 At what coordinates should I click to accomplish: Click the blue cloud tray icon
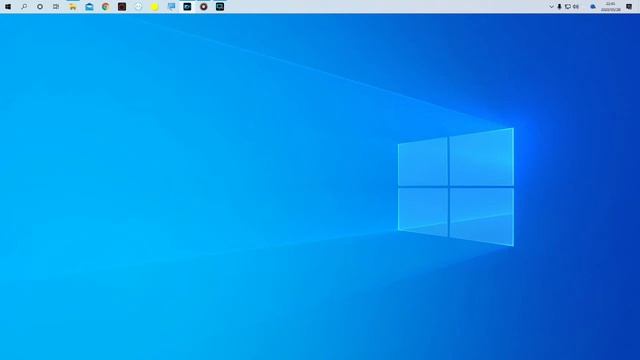[x=593, y=7]
